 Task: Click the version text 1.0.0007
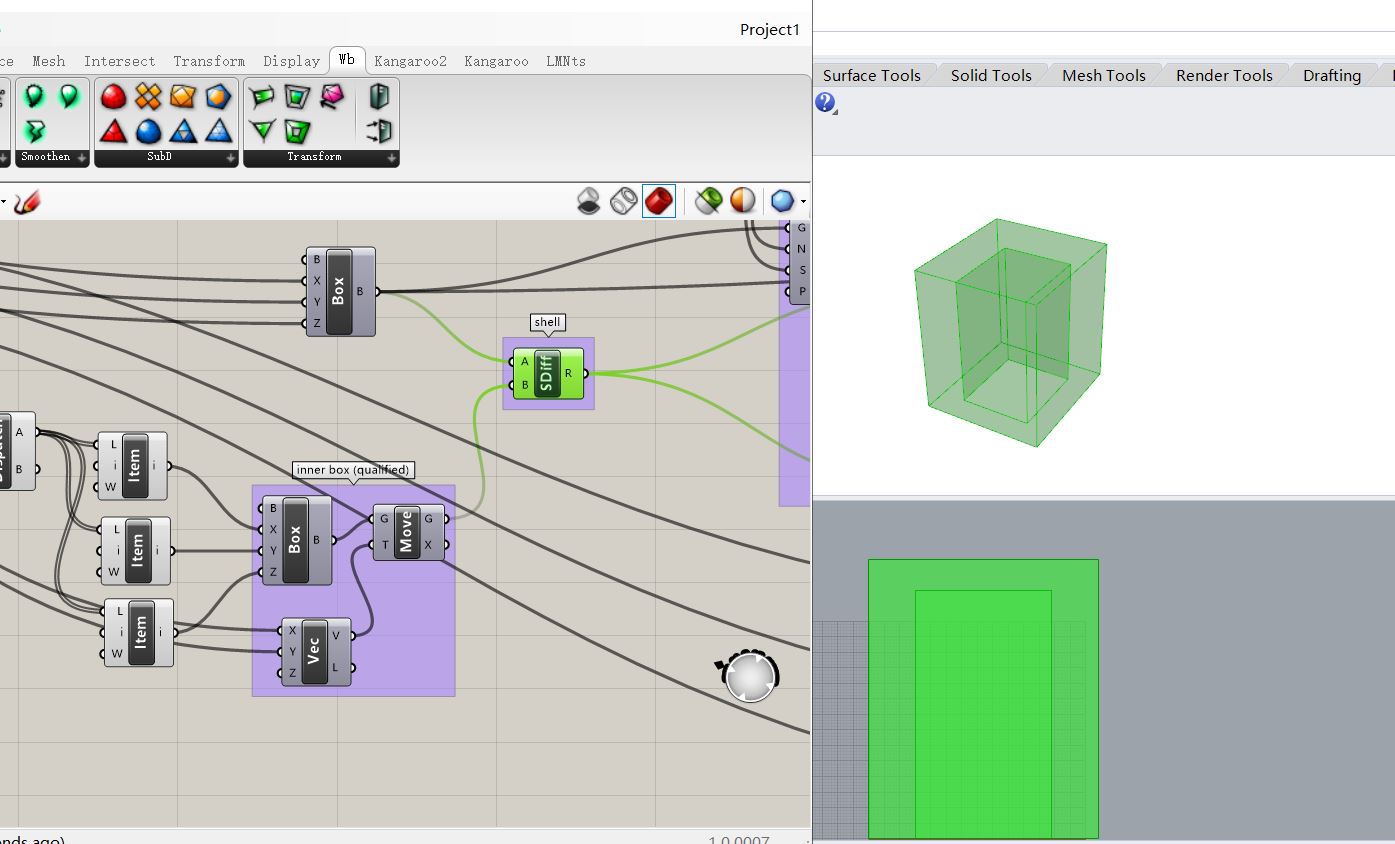pyautogui.click(x=740, y=840)
